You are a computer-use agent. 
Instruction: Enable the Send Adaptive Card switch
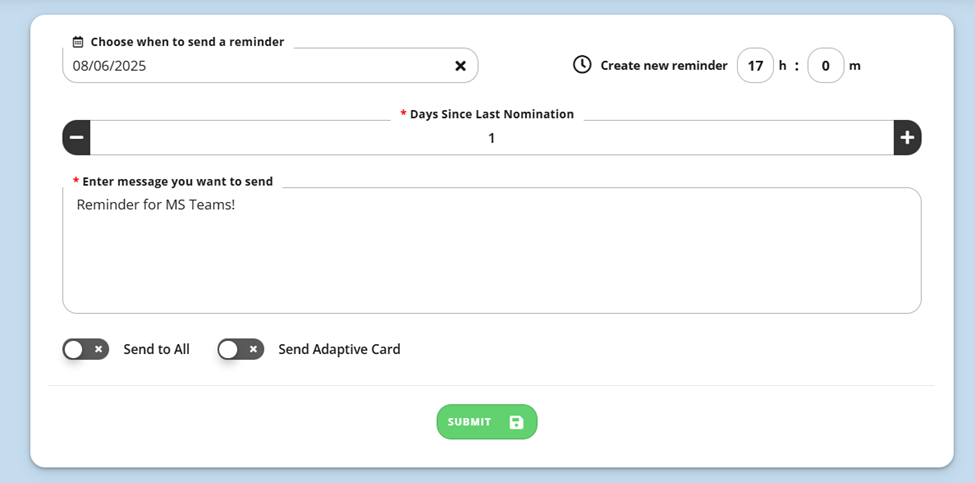tap(241, 349)
